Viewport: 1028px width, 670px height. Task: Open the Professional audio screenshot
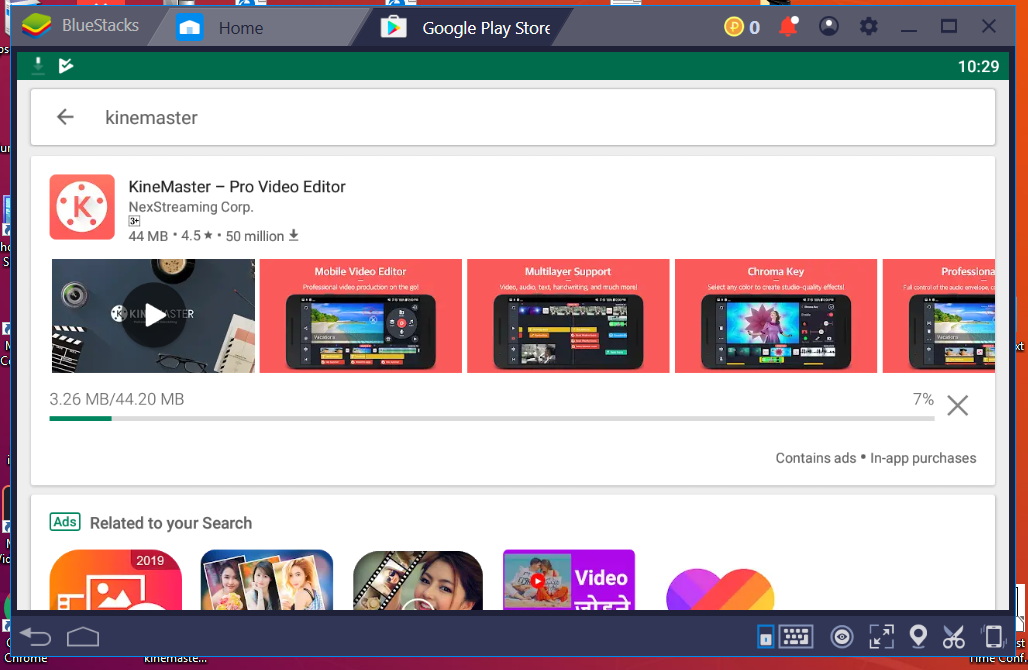point(939,315)
